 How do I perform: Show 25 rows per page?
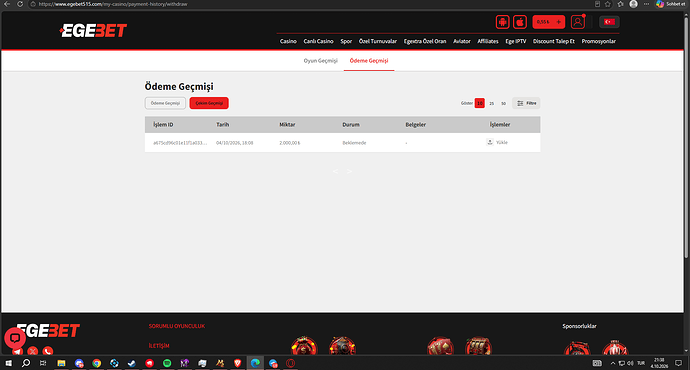tap(492, 103)
